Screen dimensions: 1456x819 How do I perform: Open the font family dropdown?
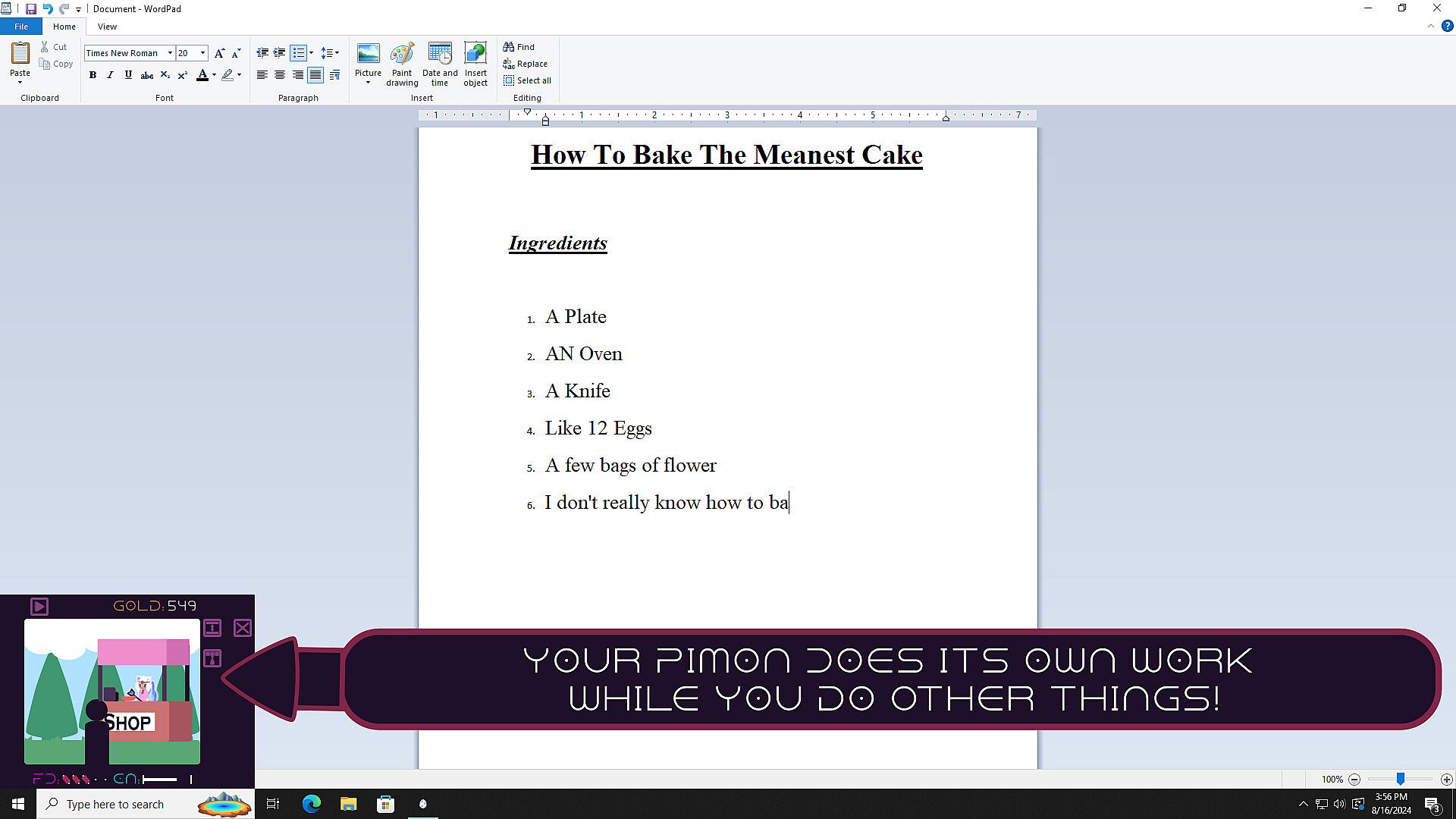coord(170,53)
